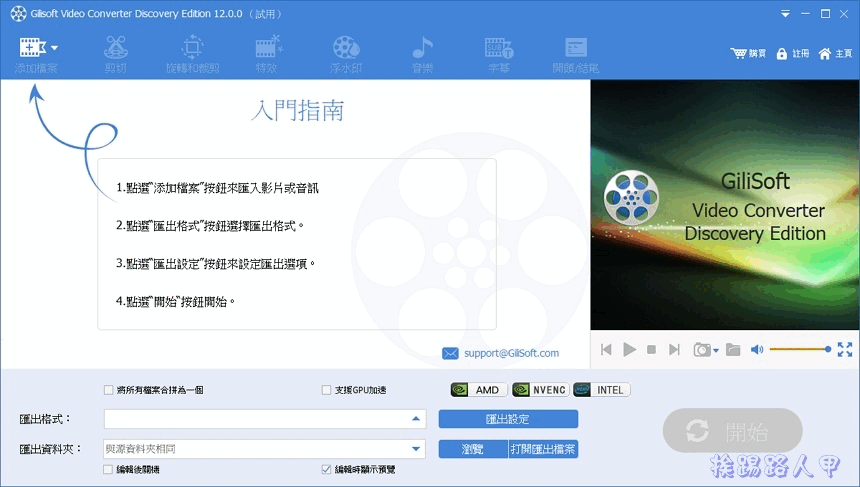The image size is (860, 487).
Task: Open the add file dropdown arrow
Action: (54, 48)
